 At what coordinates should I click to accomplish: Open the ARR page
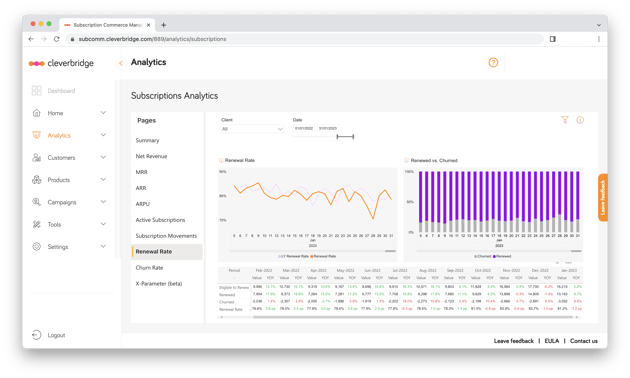click(x=141, y=188)
